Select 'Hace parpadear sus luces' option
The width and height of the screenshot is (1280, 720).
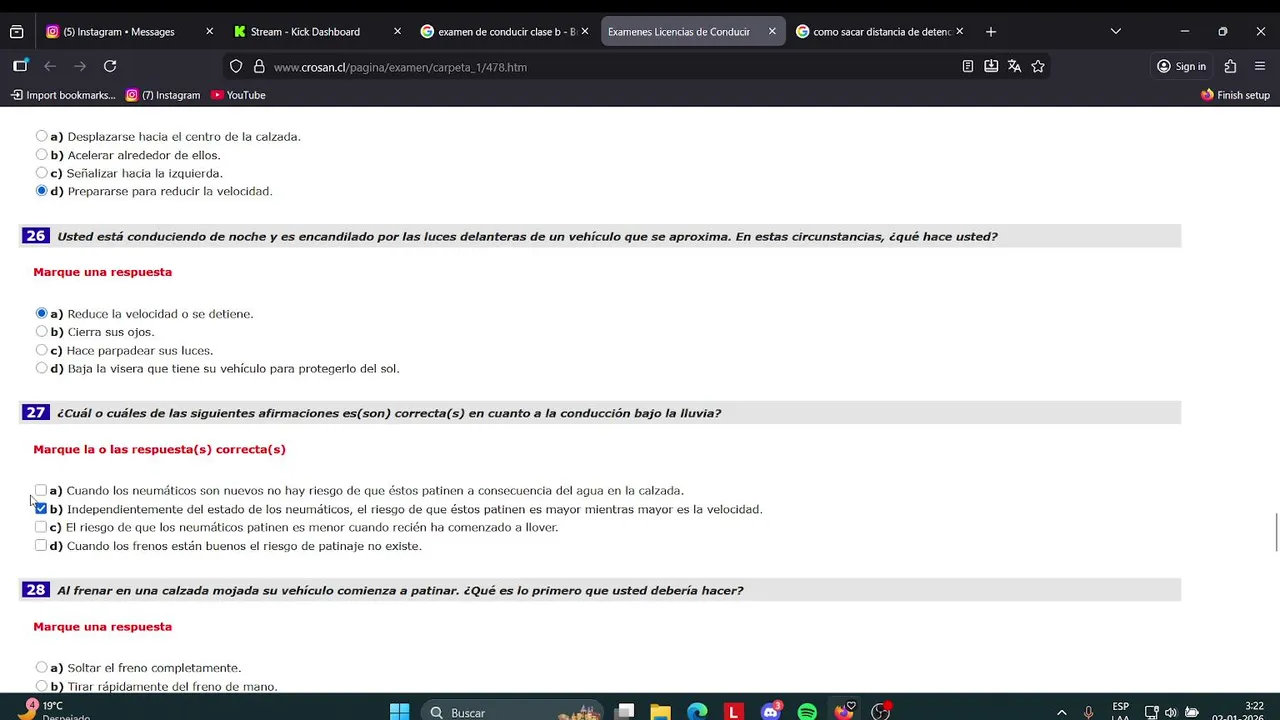tap(41, 350)
